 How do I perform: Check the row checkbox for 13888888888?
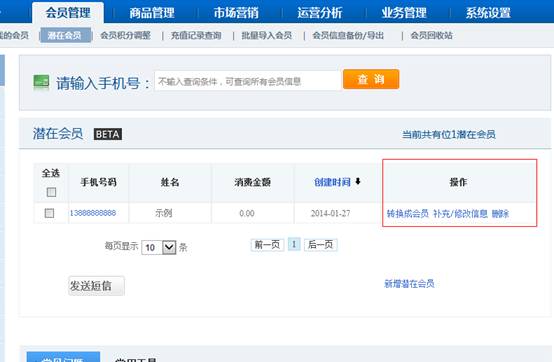[49, 213]
